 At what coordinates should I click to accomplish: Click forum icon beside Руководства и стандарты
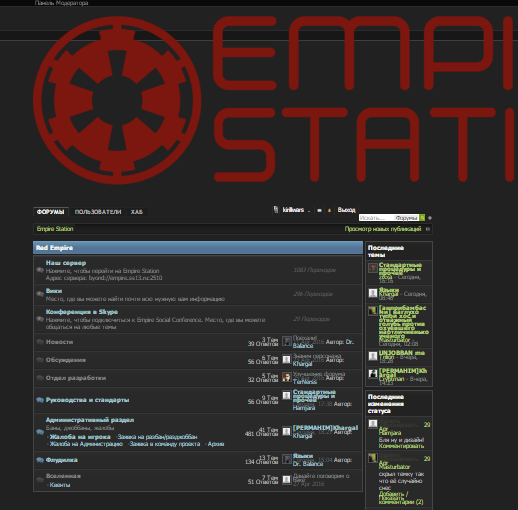click(40, 400)
